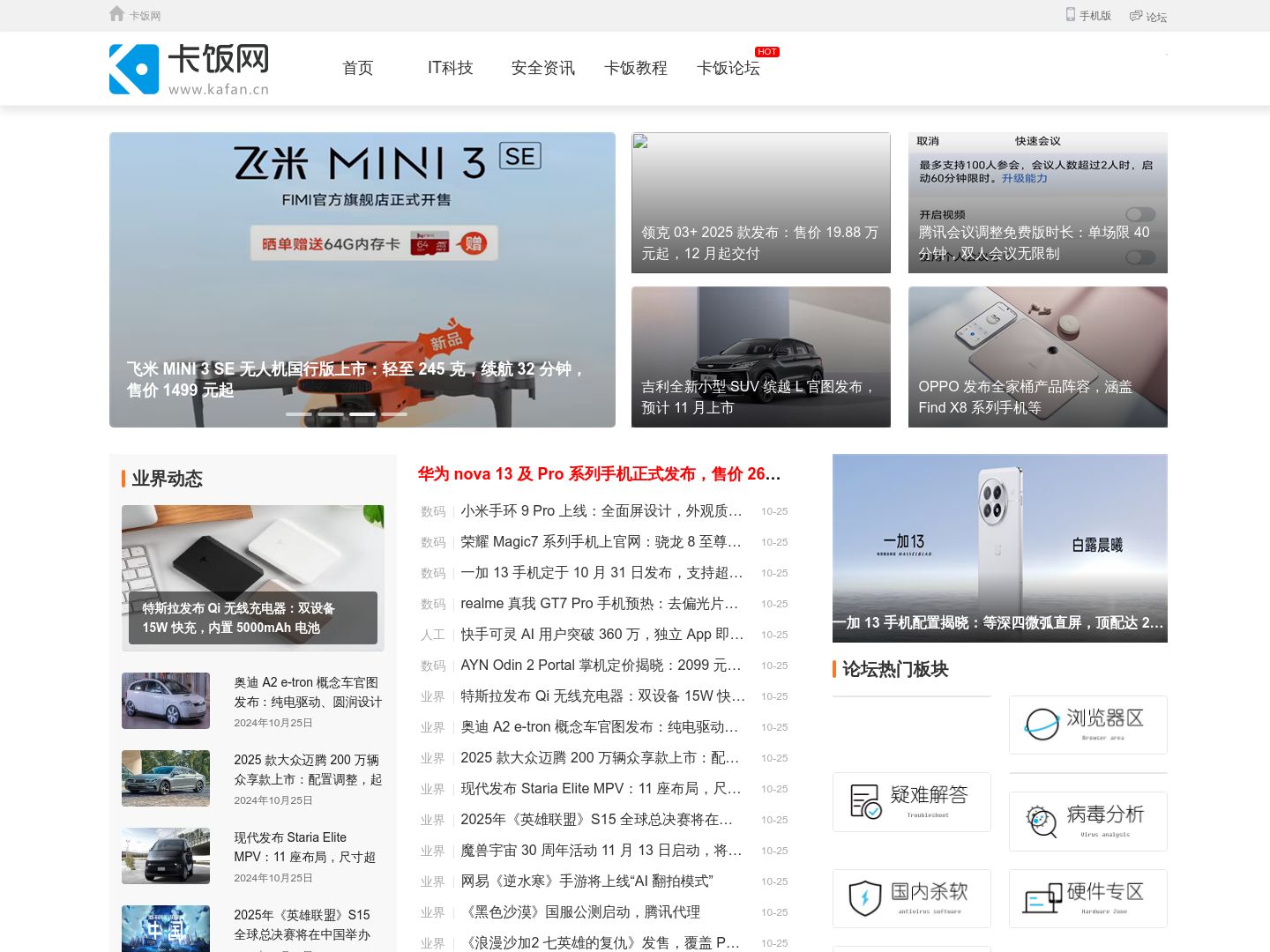Open the 论坛 link in top bar

pos(1148,16)
